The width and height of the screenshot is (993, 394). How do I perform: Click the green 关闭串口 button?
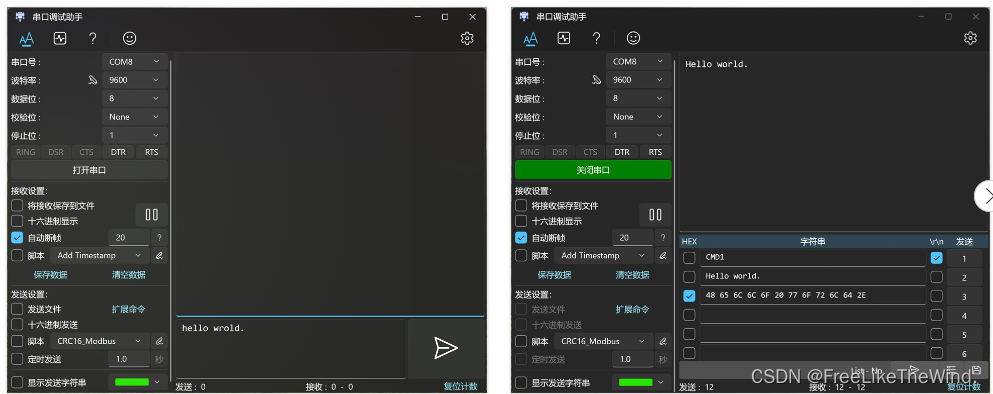pyautogui.click(x=593, y=170)
